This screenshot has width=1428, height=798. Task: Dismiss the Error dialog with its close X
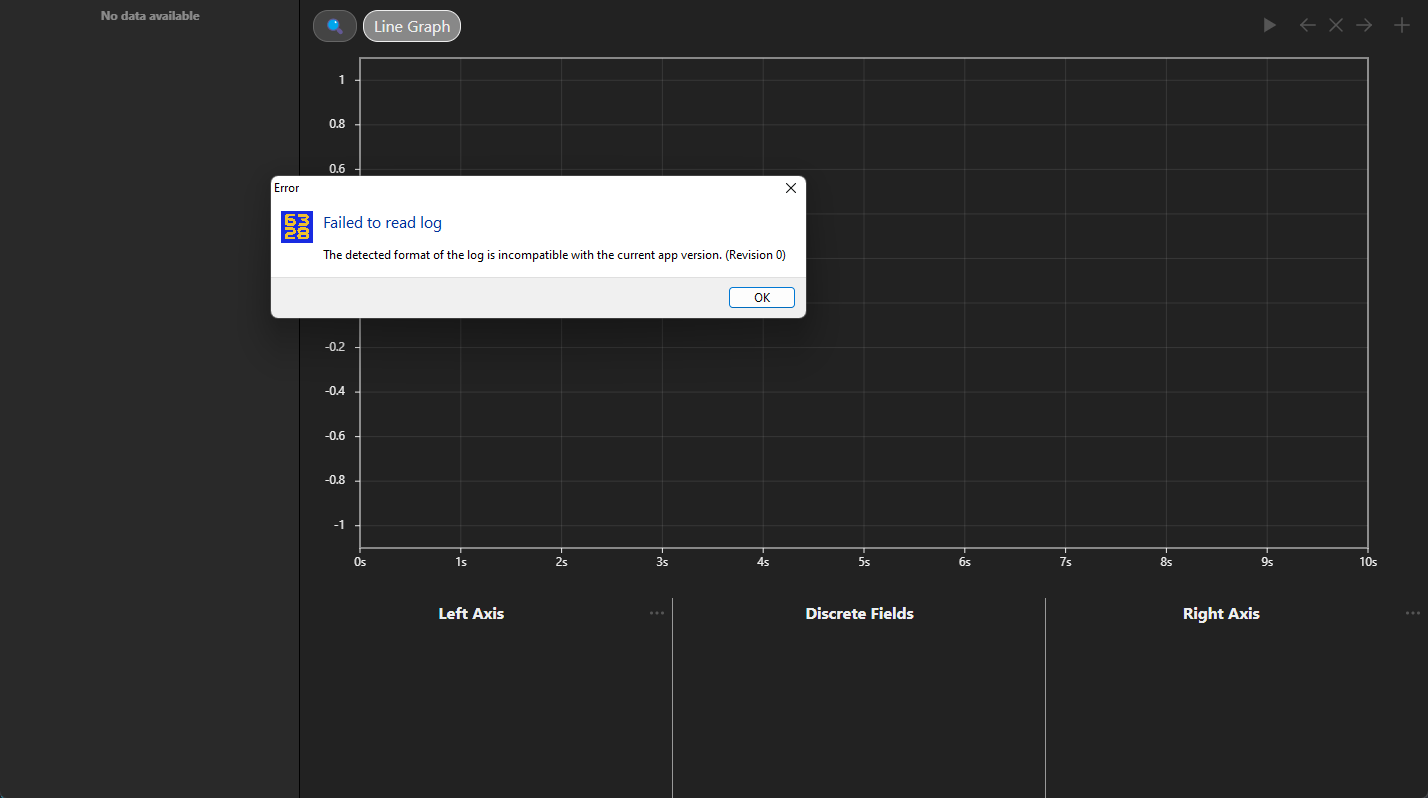[x=790, y=187]
